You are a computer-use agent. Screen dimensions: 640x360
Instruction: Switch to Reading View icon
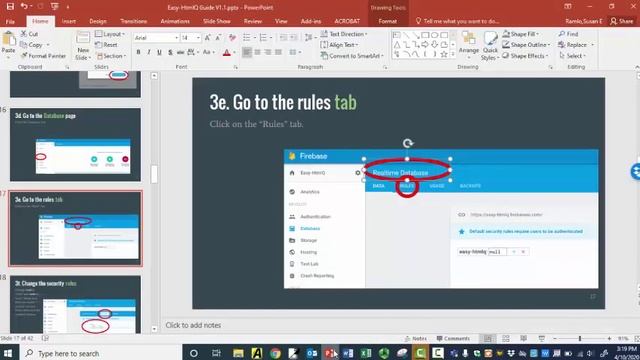pyautogui.click(x=524, y=338)
